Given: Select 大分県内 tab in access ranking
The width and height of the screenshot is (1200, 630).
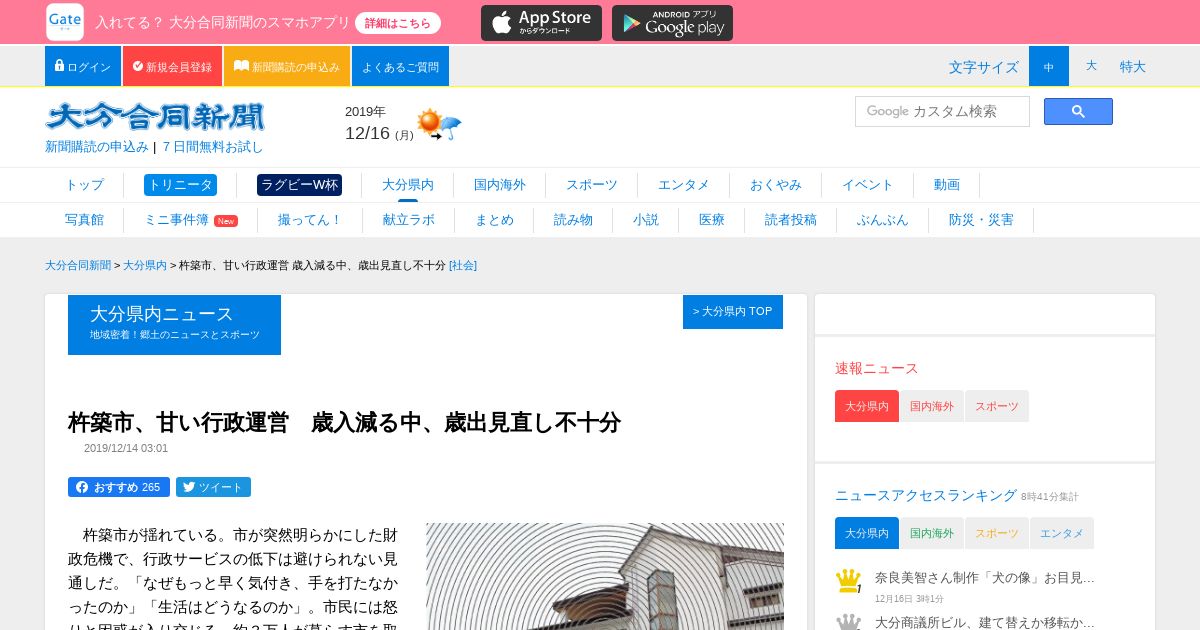Looking at the screenshot, I should point(867,533).
